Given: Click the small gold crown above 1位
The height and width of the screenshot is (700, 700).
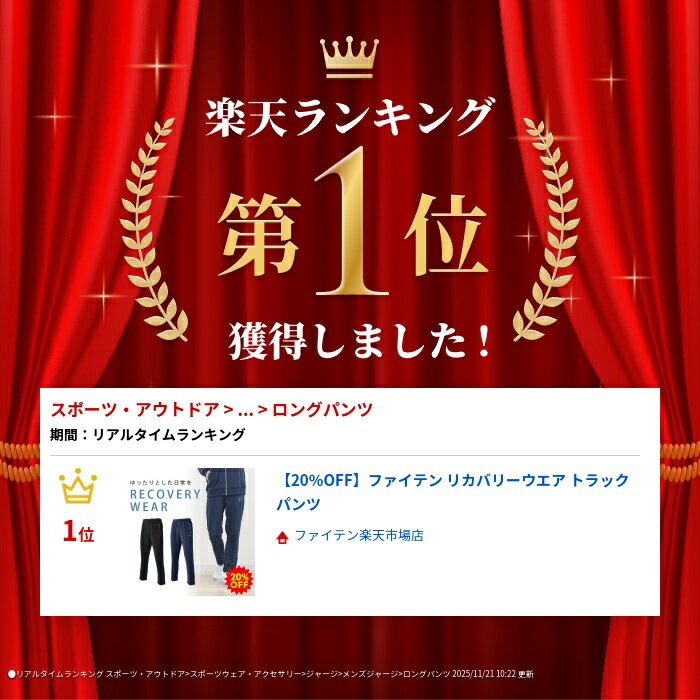Looking at the screenshot, I should click(x=78, y=486).
